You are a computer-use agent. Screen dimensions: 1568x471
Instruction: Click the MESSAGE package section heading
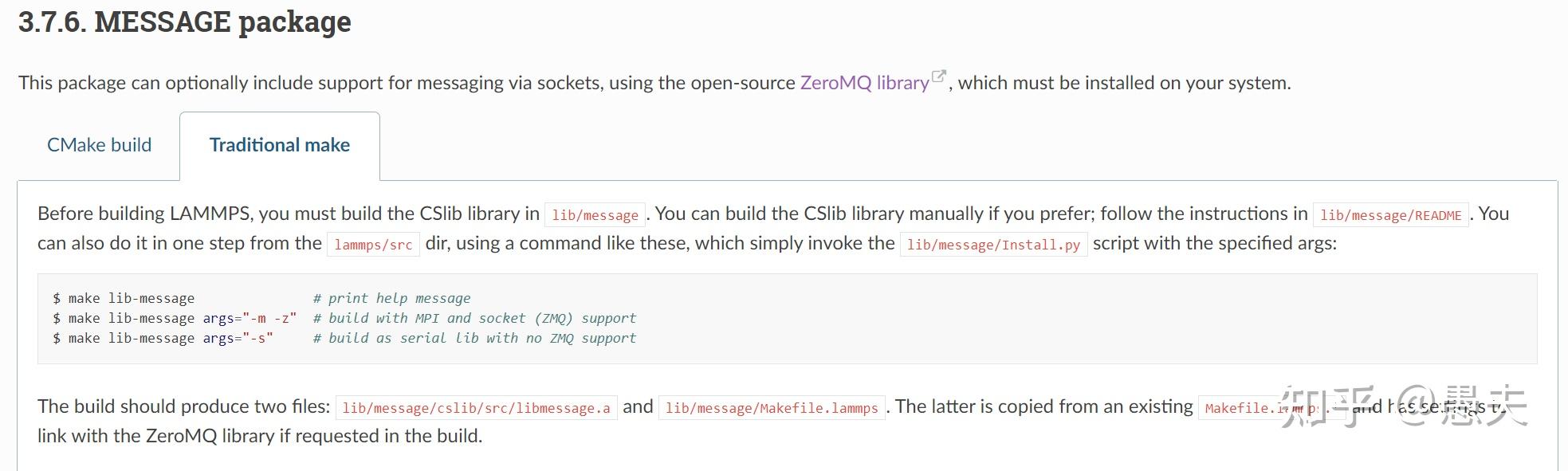pyautogui.click(x=184, y=22)
